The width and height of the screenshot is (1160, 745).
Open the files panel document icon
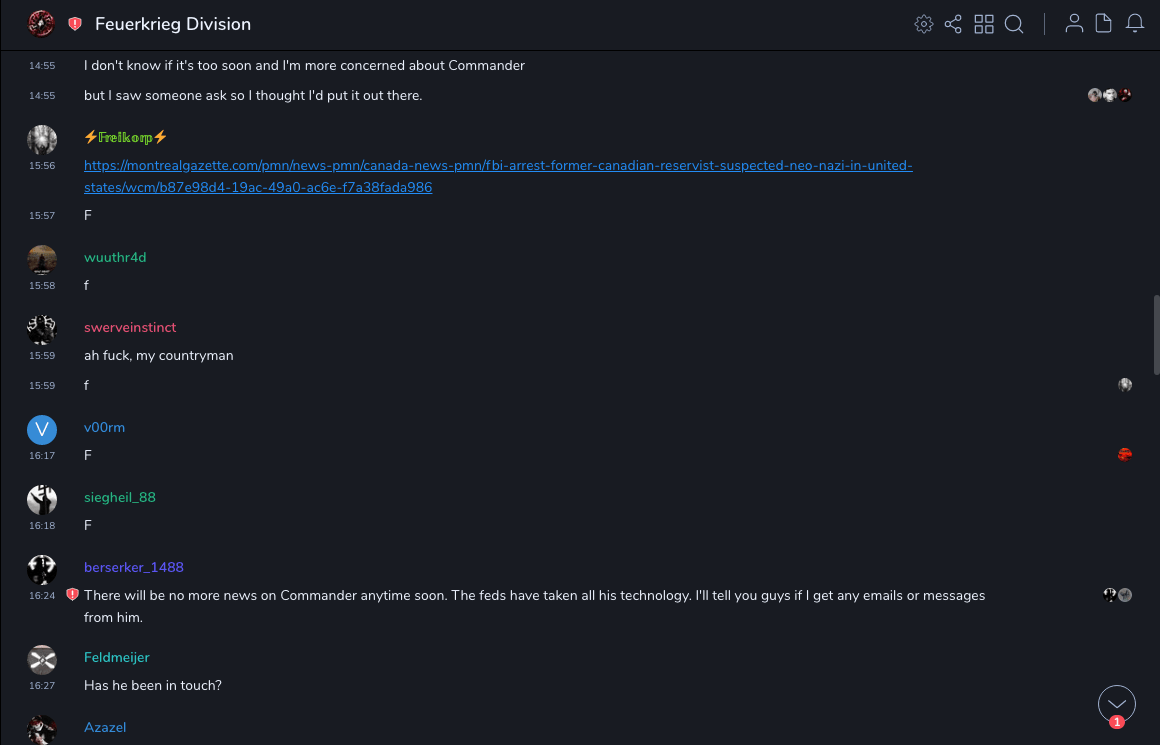(x=1104, y=24)
